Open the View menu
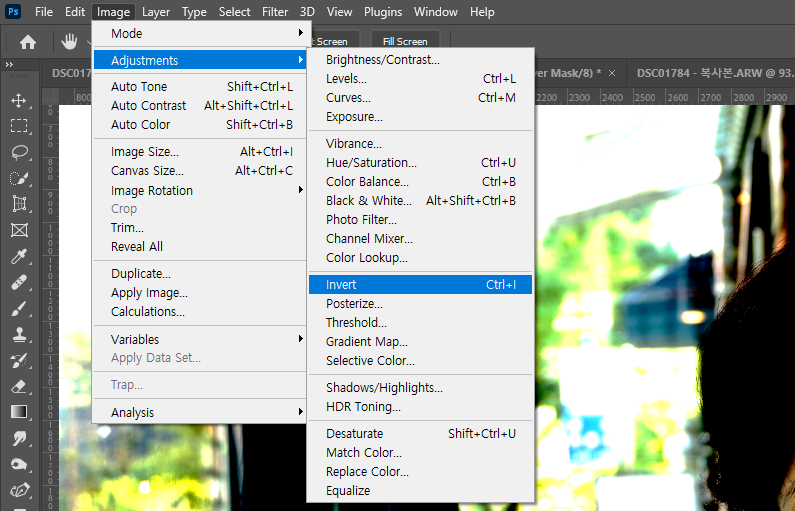The image size is (795, 511). [339, 12]
